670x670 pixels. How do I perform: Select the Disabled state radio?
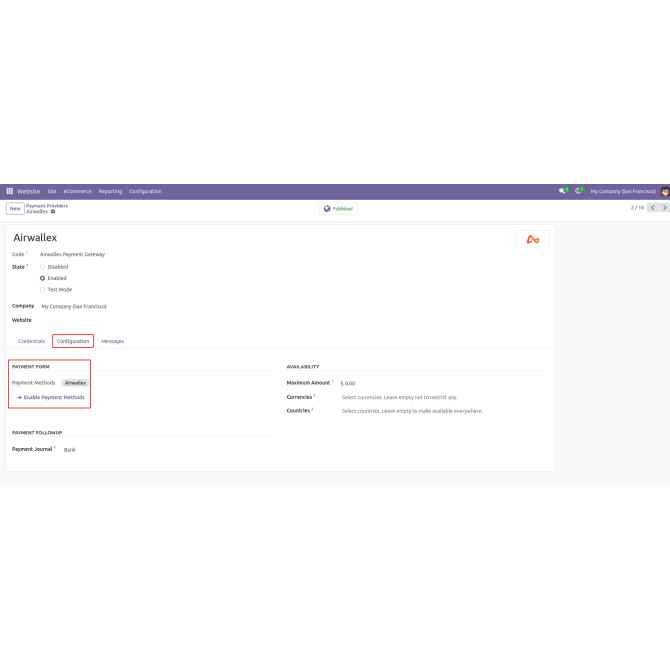(42, 267)
